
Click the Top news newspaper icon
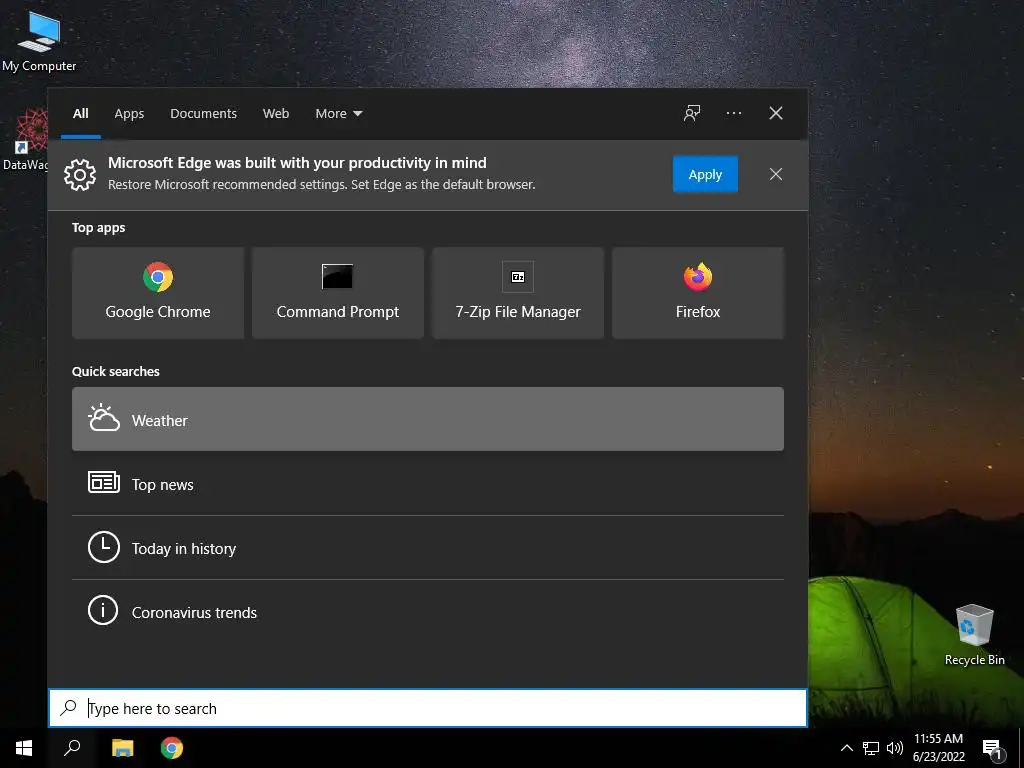coord(104,483)
